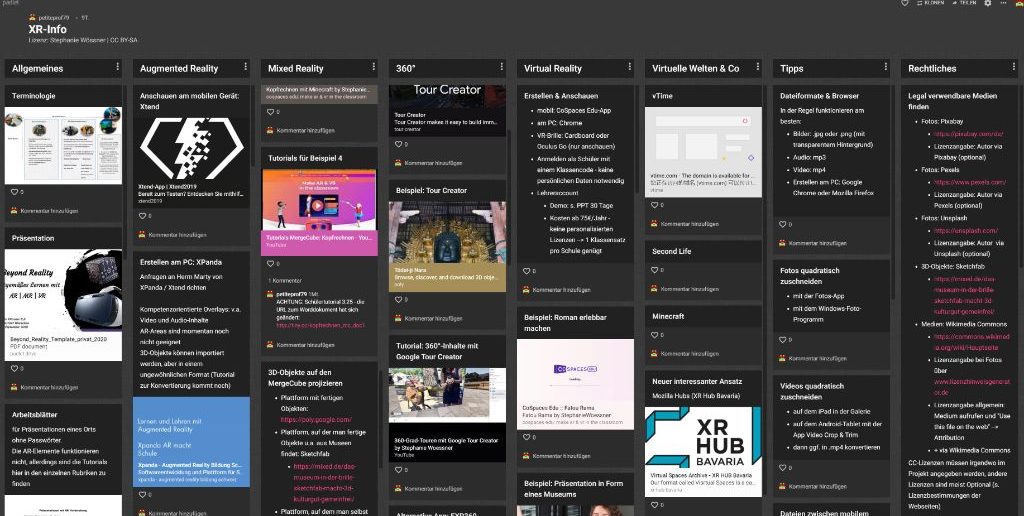Click commenter avatar in petiteprof79 comment
Screen dimensions: 1024x516
(270, 295)
